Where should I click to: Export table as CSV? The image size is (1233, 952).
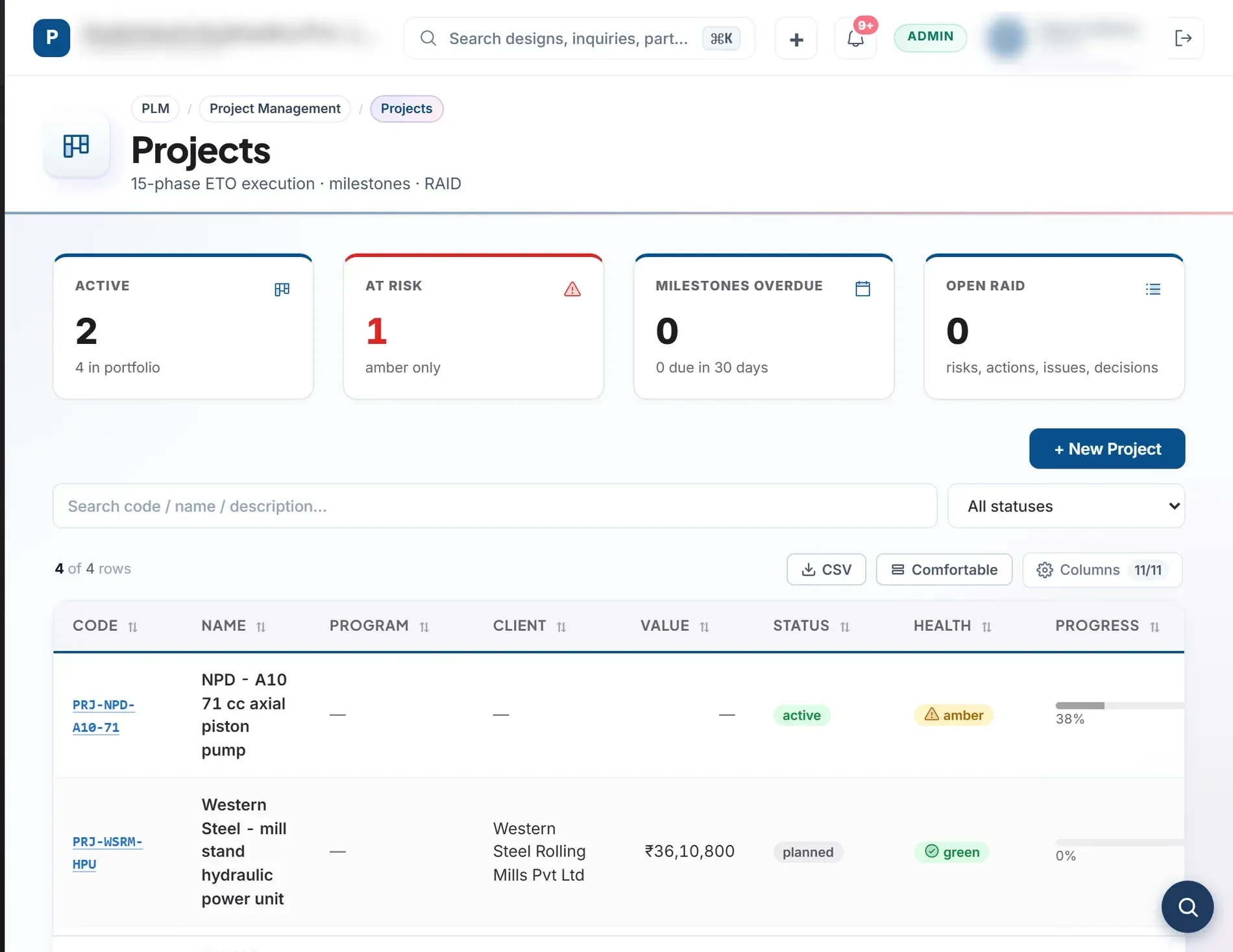pos(826,570)
